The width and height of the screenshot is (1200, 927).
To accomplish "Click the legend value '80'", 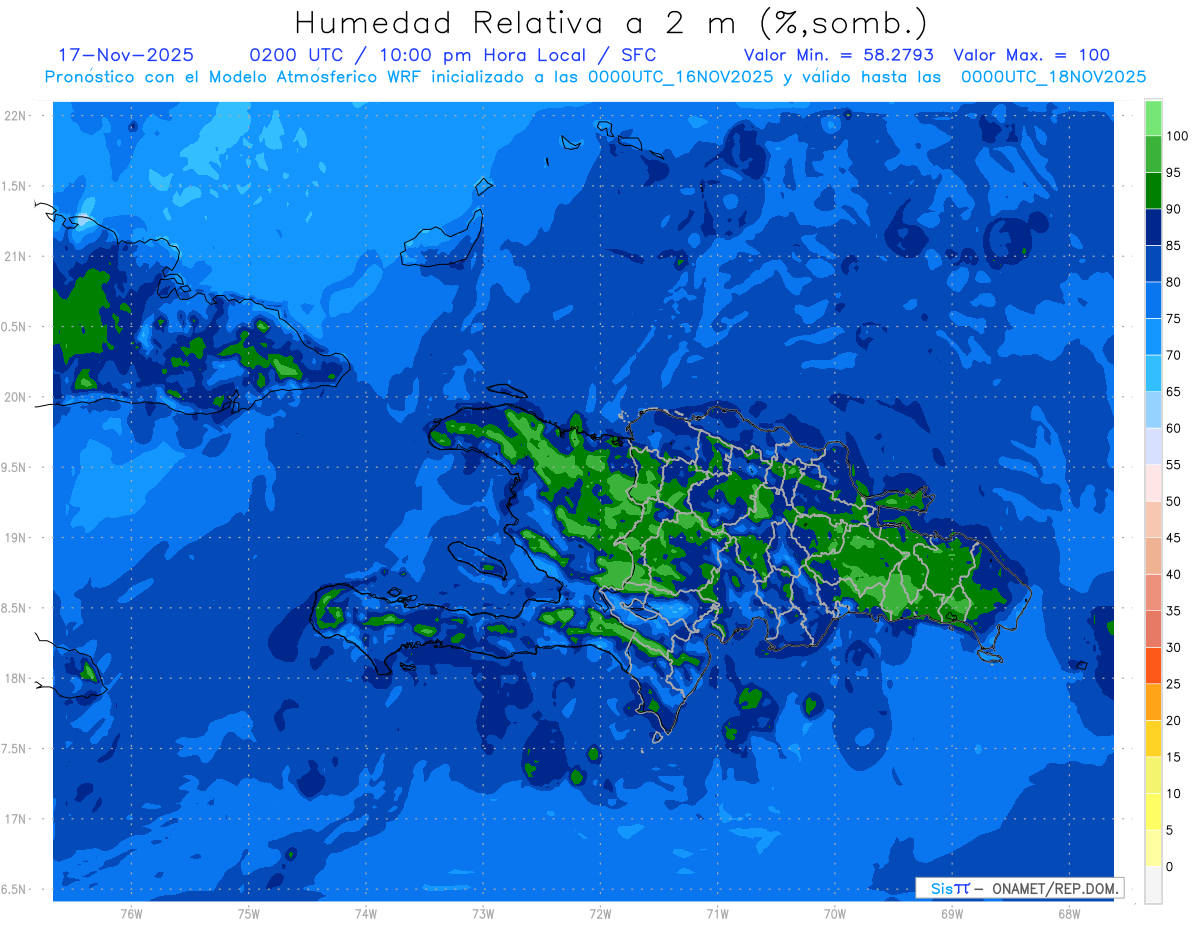I will (x=1173, y=282).
